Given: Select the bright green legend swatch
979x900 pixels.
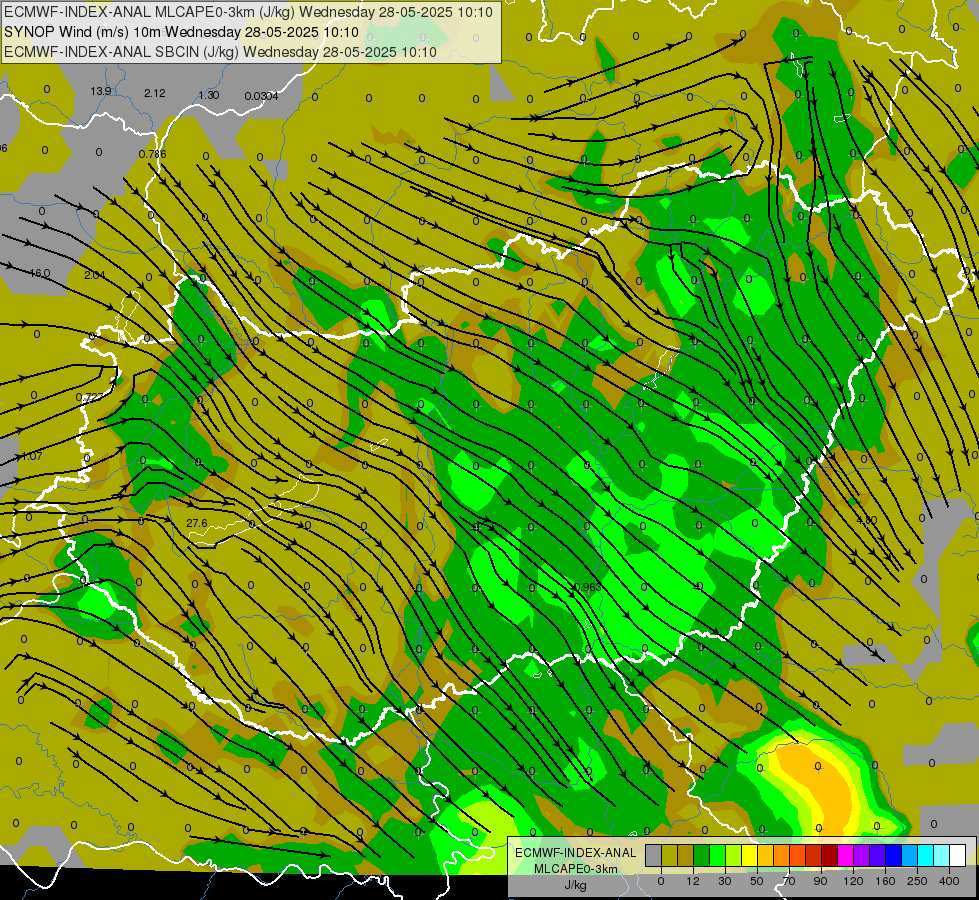Looking at the screenshot, I should (718, 855).
